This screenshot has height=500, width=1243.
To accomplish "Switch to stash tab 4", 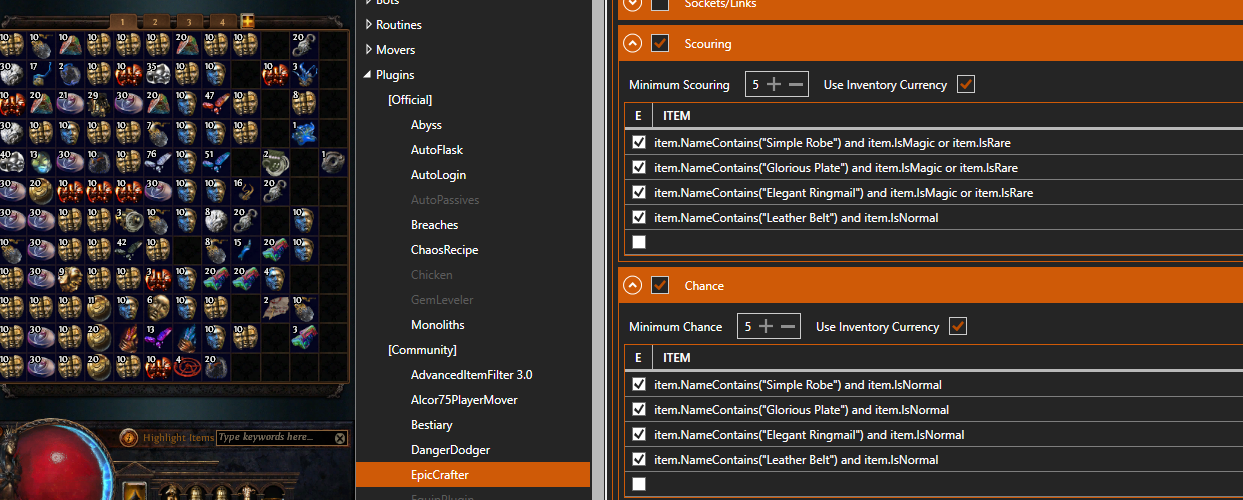I will [x=222, y=21].
